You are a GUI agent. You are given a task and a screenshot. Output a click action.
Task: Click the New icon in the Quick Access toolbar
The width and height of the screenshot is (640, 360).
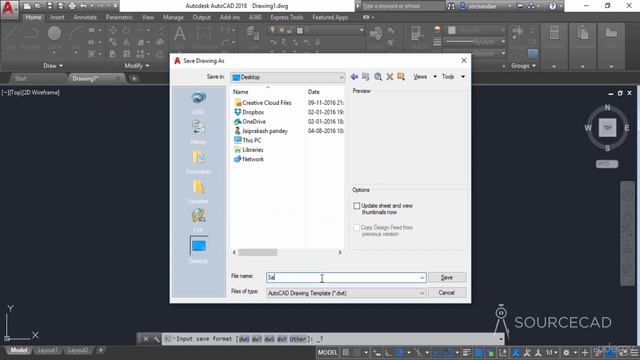tap(27, 6)
